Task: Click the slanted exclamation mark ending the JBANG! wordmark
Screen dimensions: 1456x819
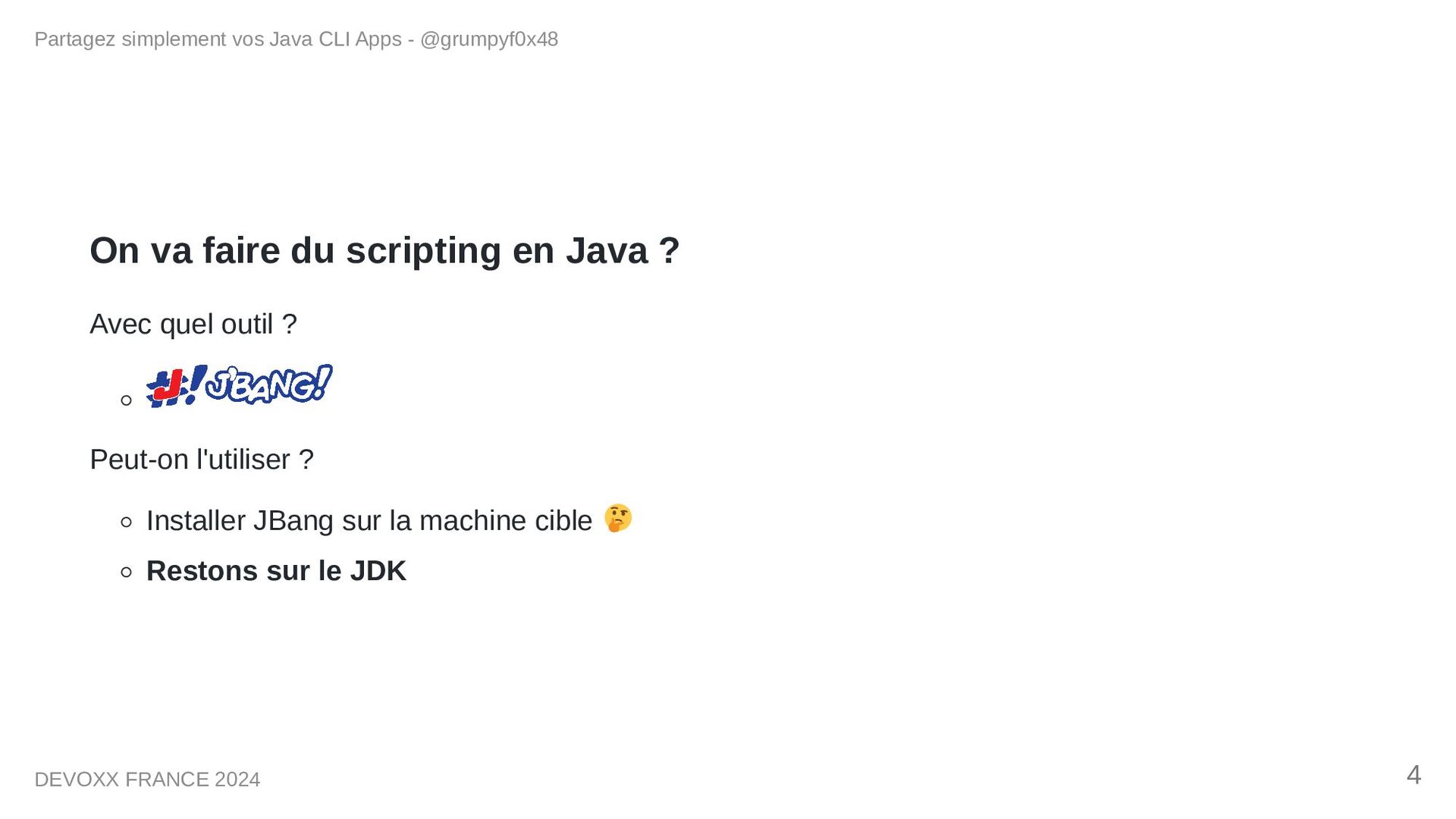Action: (323, 381)
